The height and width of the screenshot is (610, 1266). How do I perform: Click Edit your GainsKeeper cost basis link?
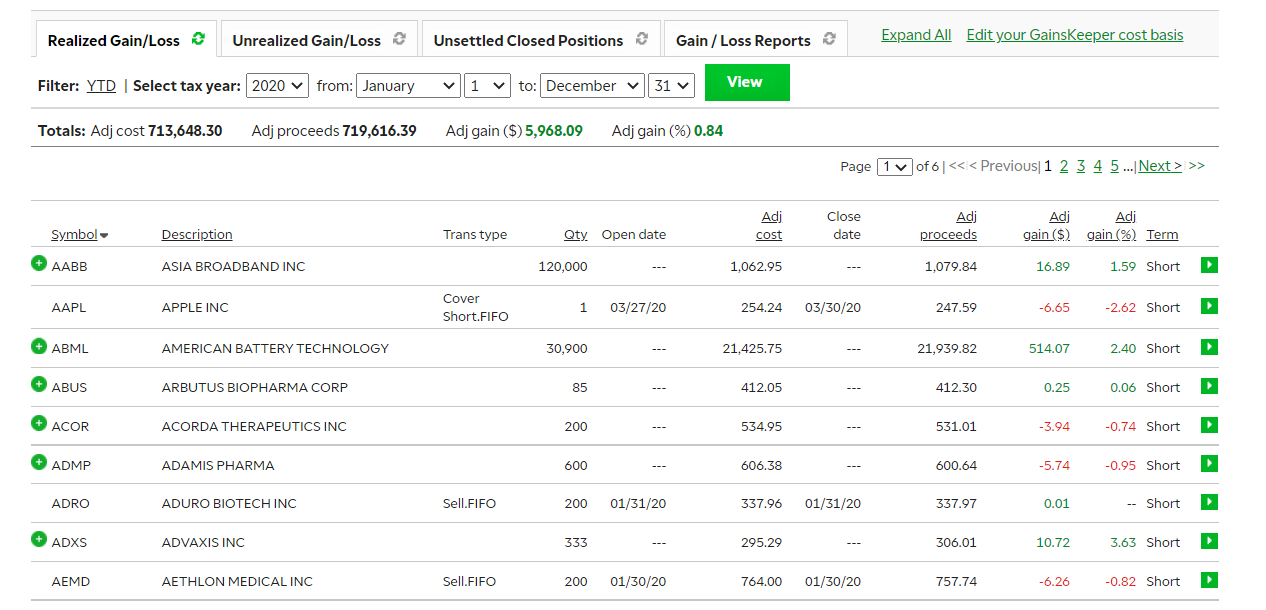click(x=1074, y=35)
